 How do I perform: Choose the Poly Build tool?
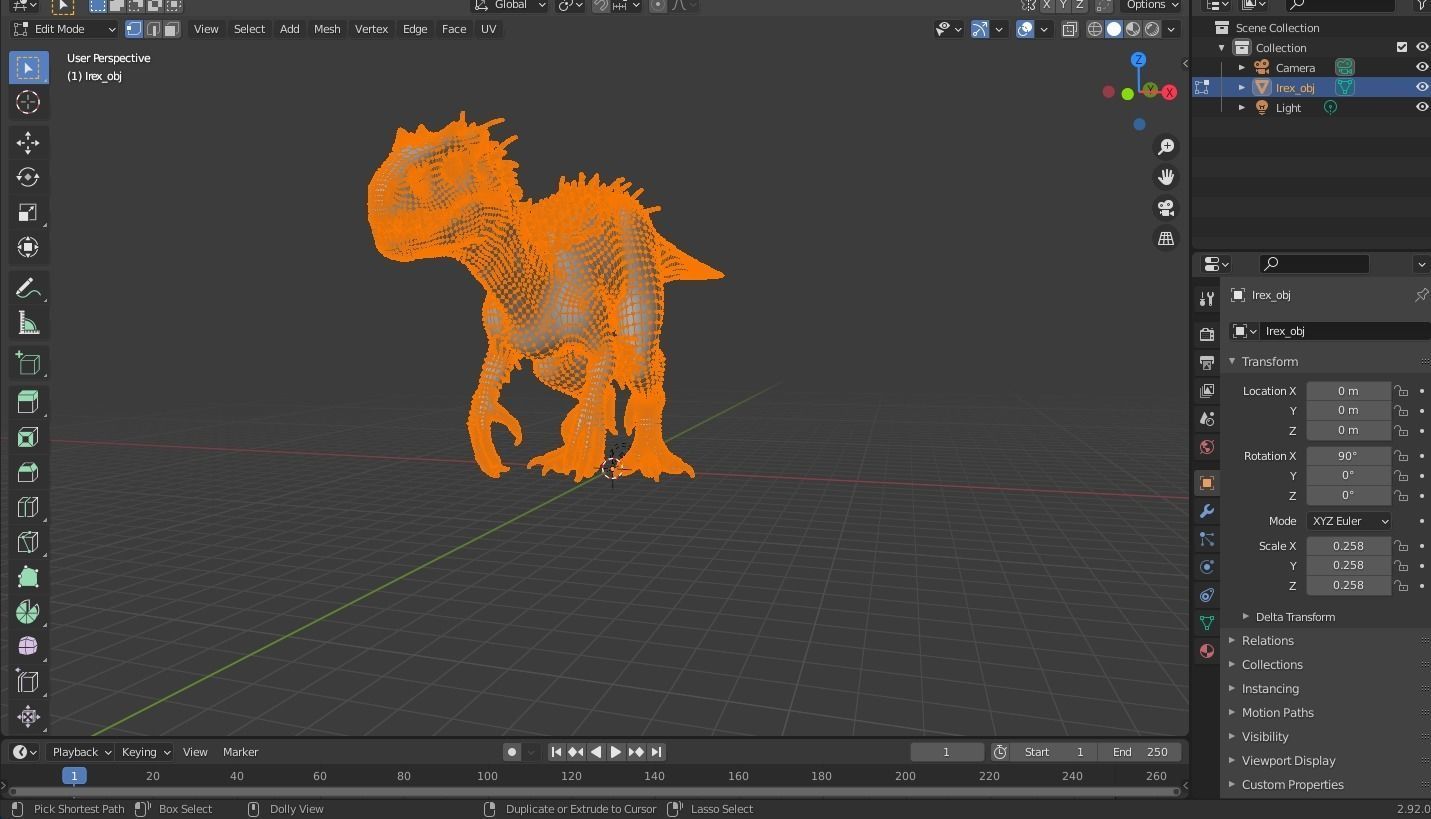[28, 577]
